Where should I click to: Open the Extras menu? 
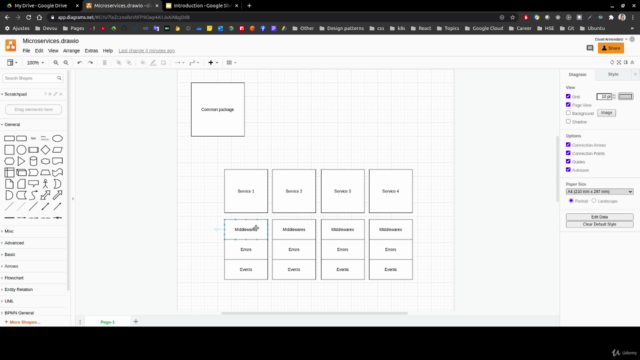coord(91,51)
